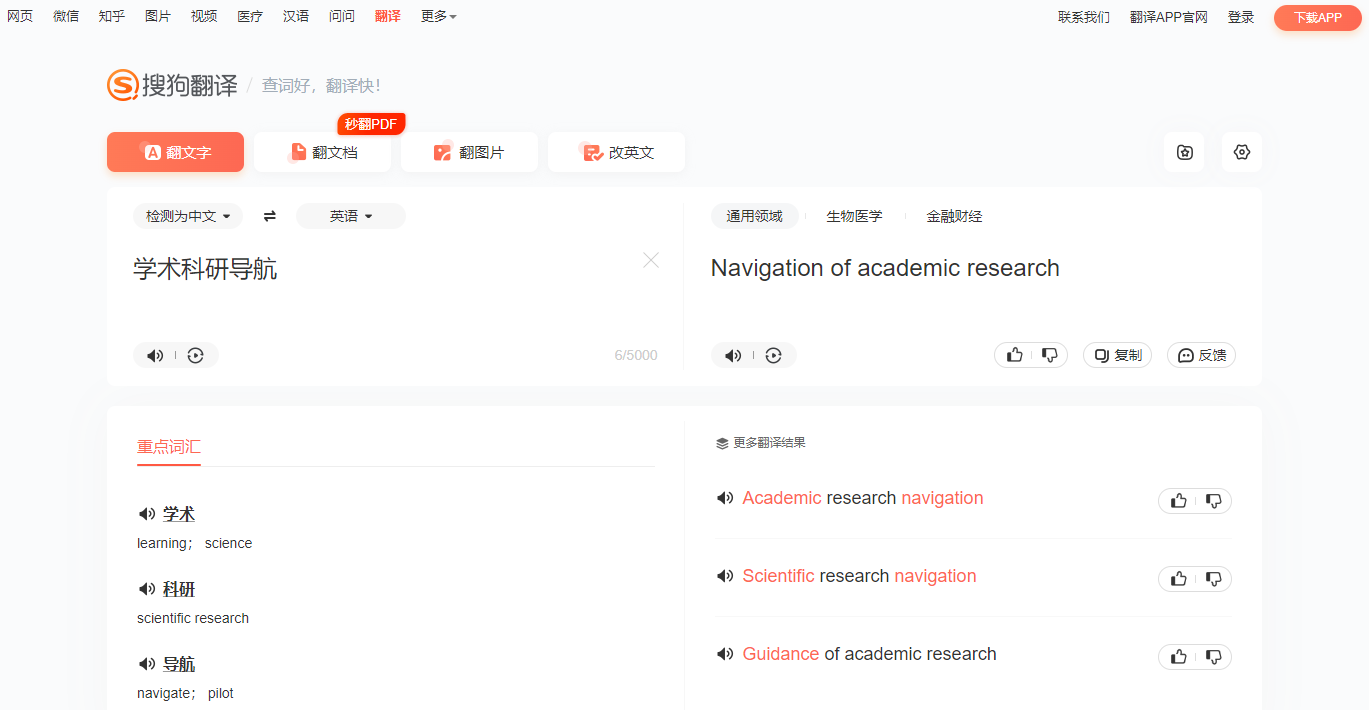Expand the 更多 menu in top navigation

(x=439, y=16)
